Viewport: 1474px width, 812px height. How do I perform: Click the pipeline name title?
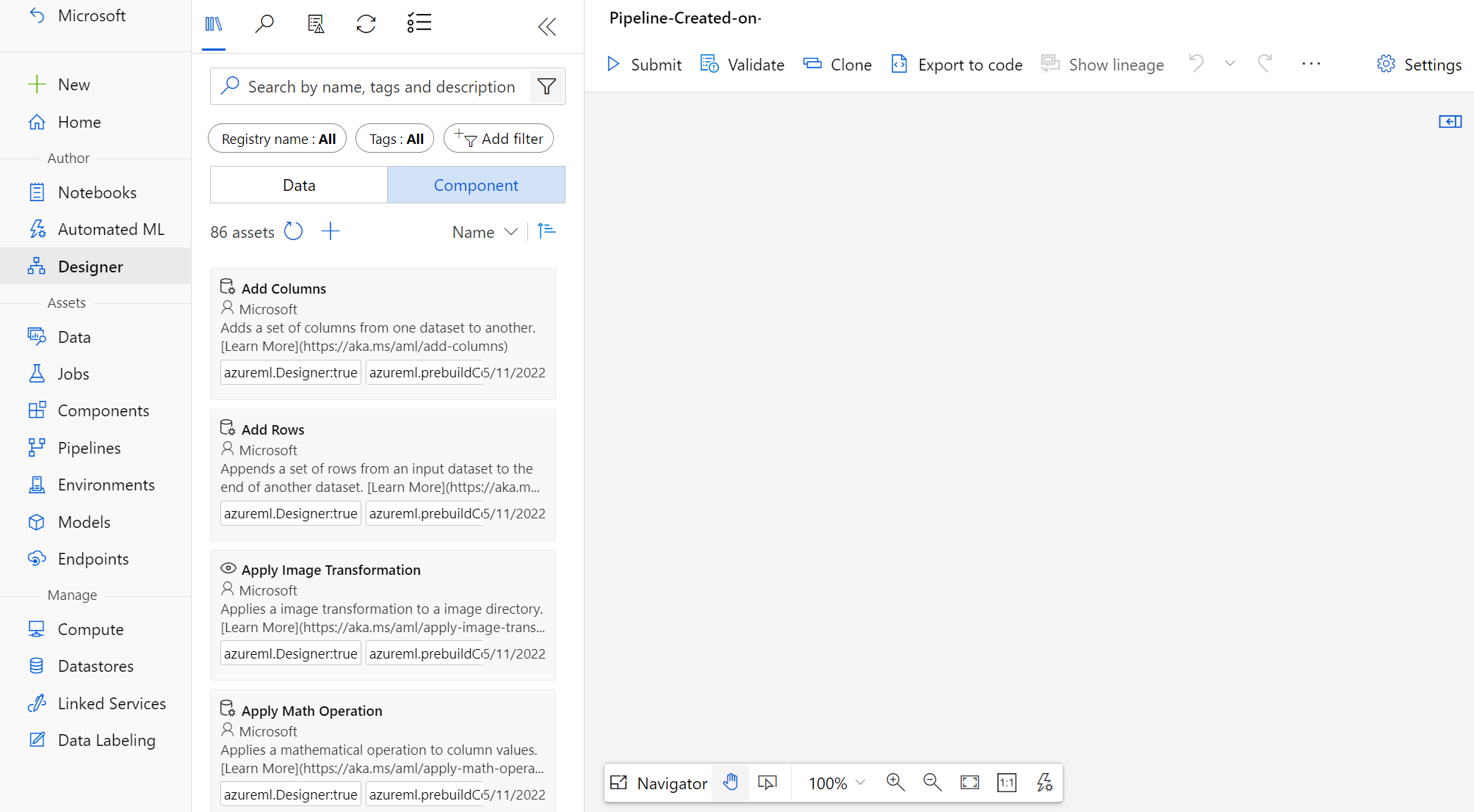coord(685,18)
